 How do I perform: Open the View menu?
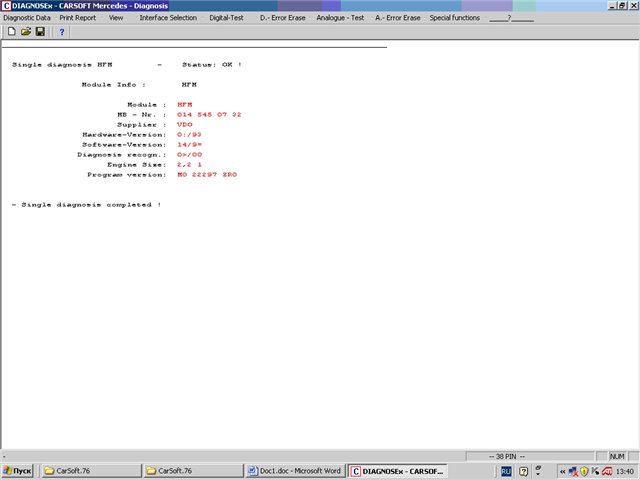pyautogui.click(x=116, y=18)
